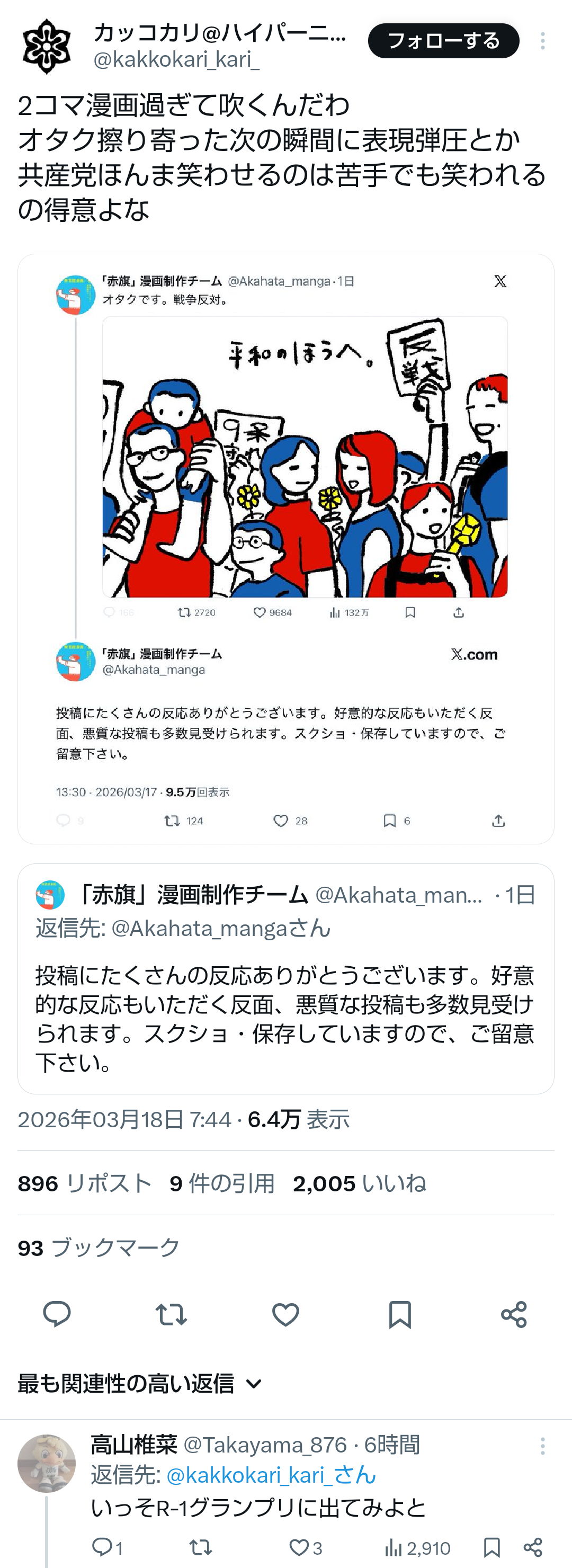Click the repost icon under main tweet

(171, 1314)
